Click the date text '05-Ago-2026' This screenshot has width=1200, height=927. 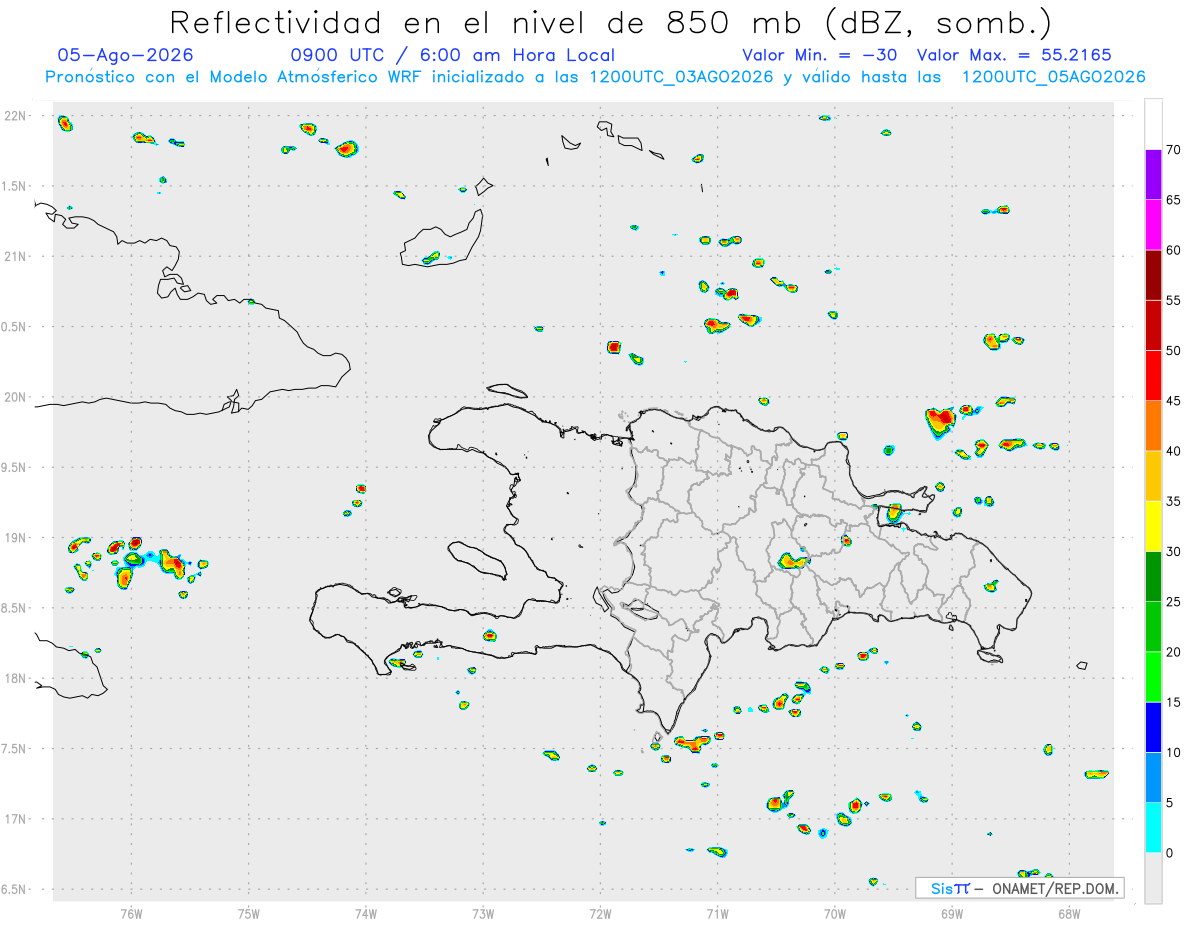pyautogui.click(x=126, y=55)
